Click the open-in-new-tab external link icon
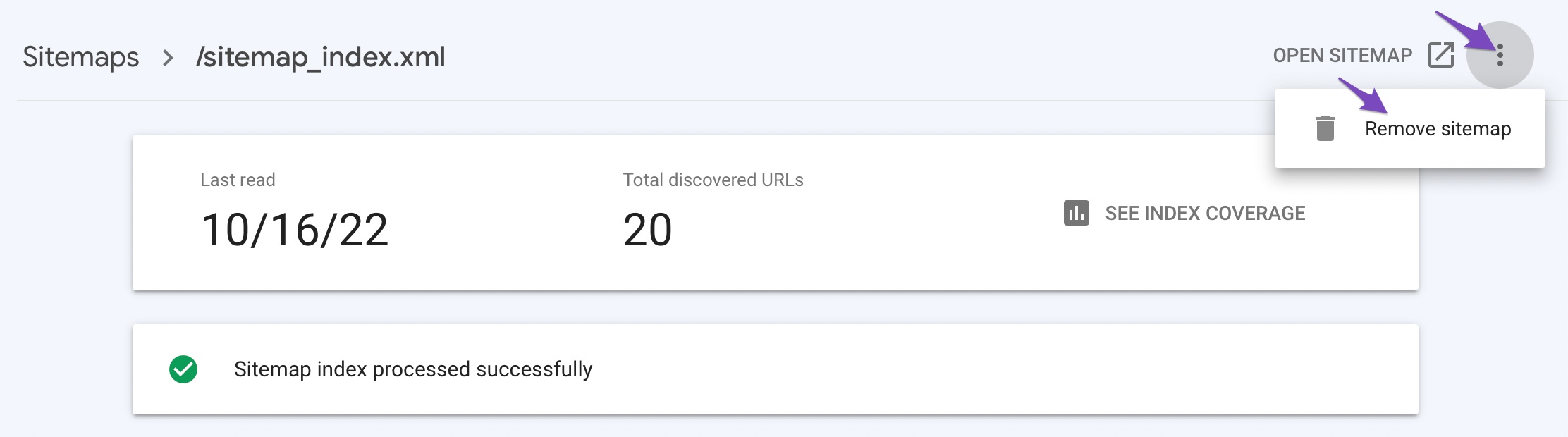The image size is (1568, 437). pyautogui.click(x=1441, y=55)
